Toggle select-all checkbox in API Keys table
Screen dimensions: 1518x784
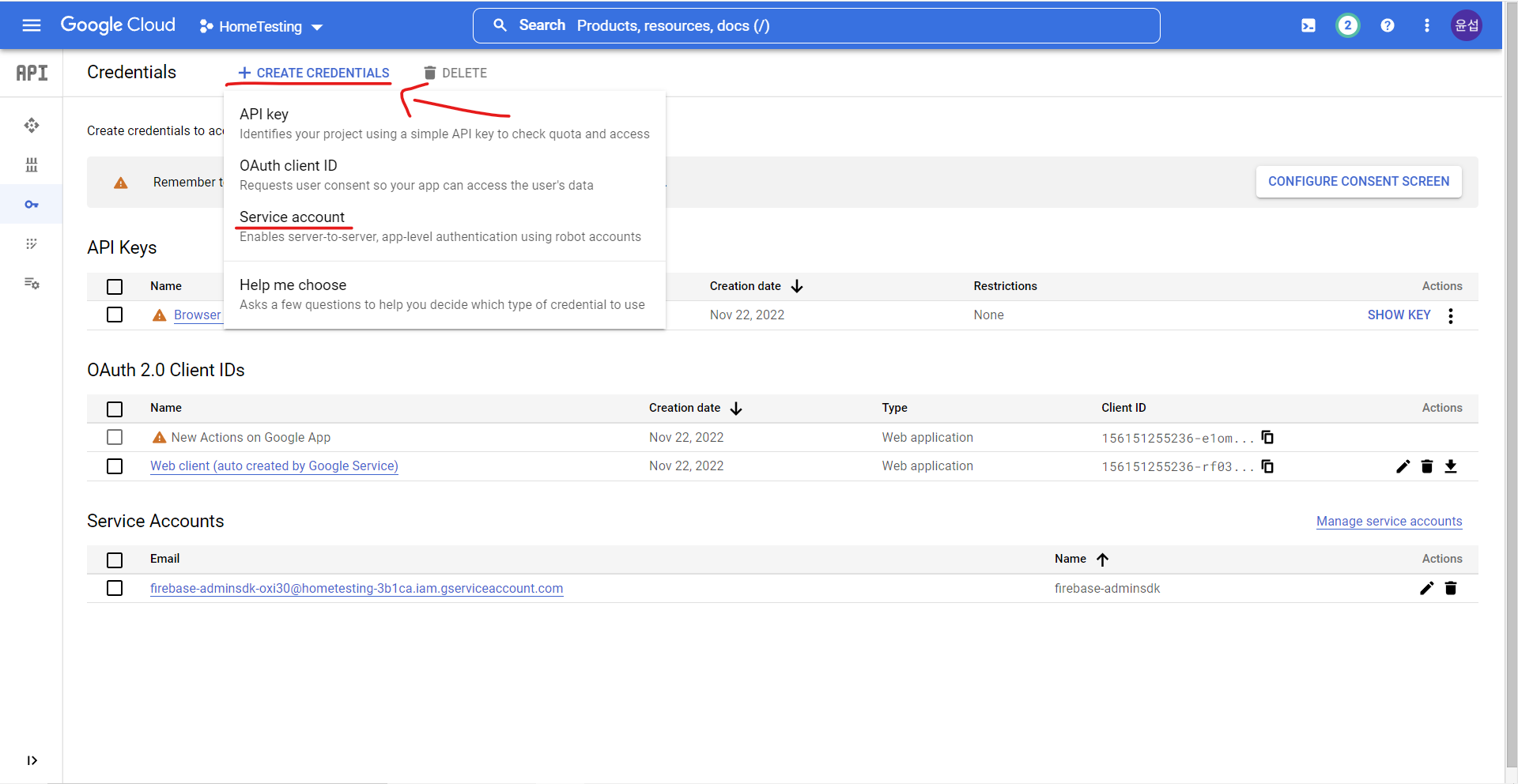(115, 286)
